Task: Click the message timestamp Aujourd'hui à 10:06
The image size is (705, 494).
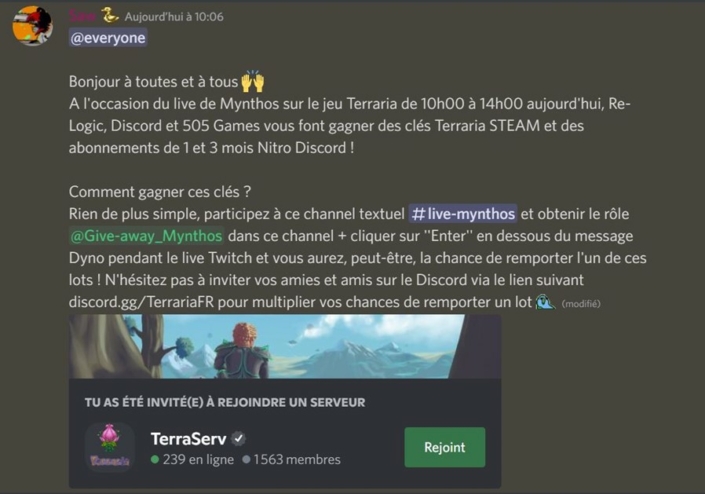Action: 174,17
